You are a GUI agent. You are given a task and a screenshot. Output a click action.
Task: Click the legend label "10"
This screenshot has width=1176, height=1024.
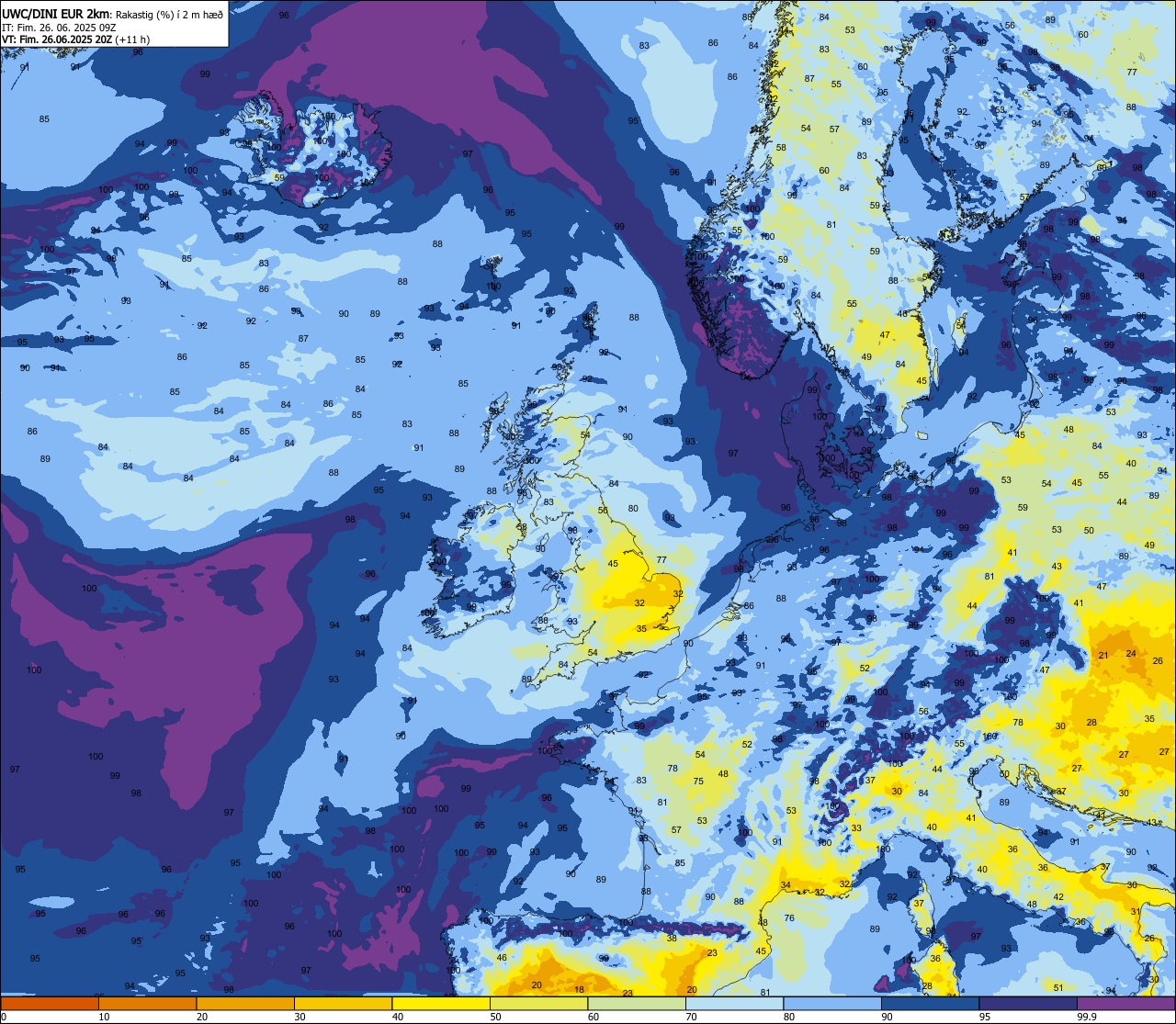[104, 1017]
